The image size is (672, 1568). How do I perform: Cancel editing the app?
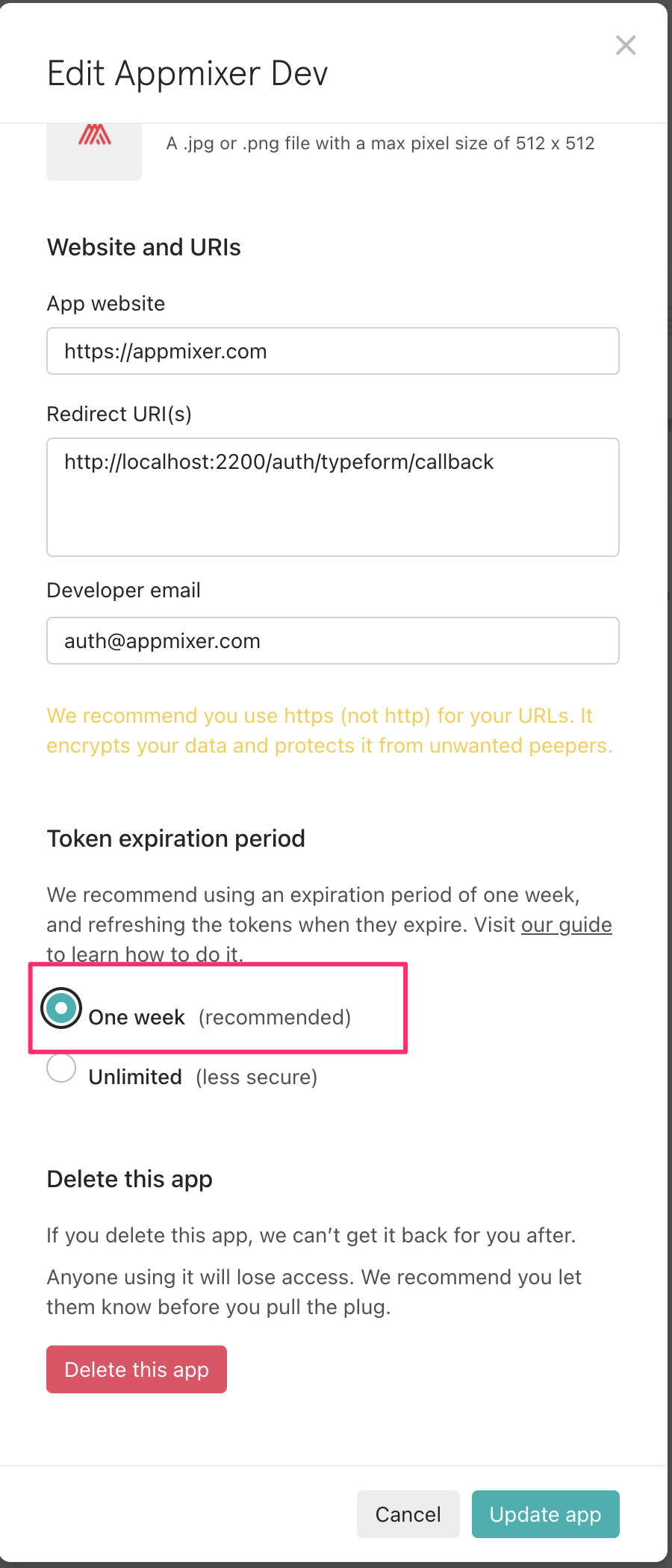pyautogui.click(x=408, y=1514)
